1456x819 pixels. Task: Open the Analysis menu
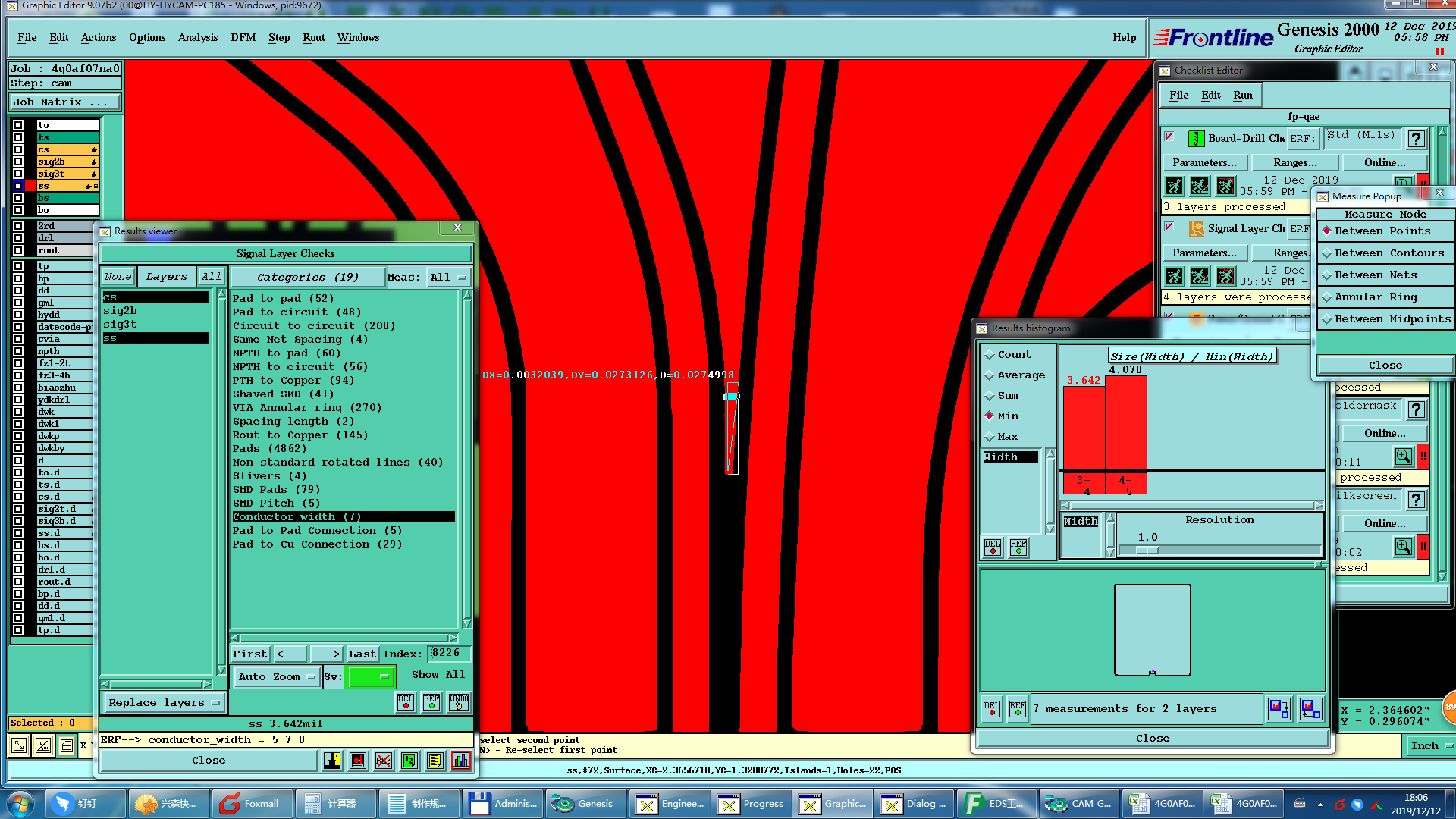click(x=197, y=37)
